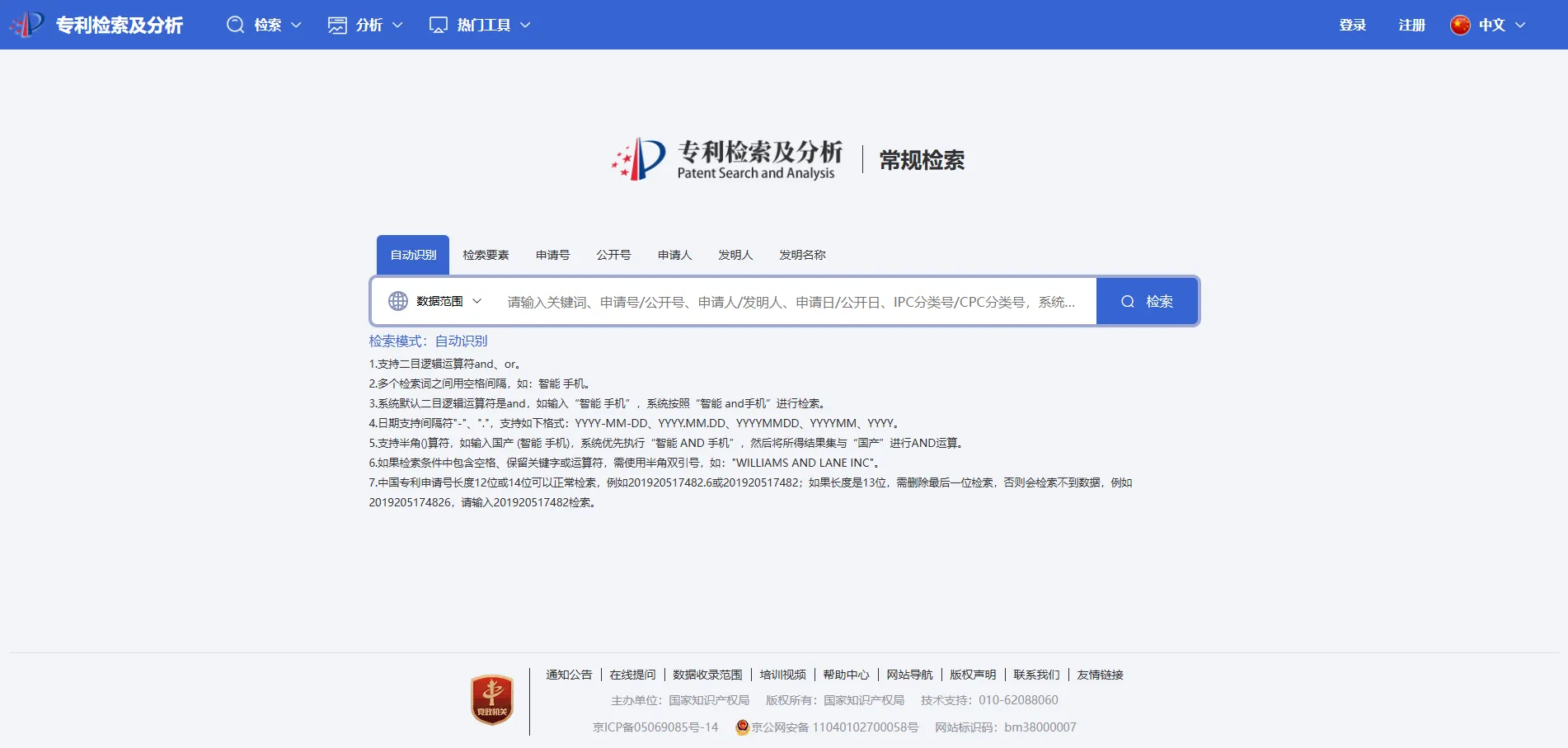Open the 中文 language dropdown

(1520, 25)
